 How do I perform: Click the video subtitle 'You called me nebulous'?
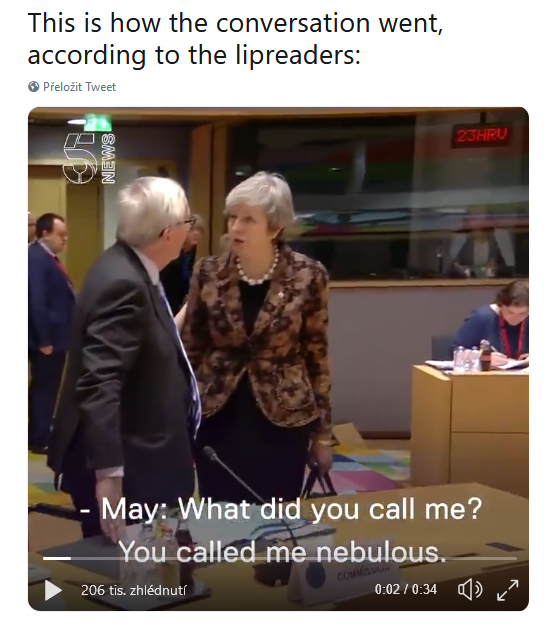click(282, 552)
